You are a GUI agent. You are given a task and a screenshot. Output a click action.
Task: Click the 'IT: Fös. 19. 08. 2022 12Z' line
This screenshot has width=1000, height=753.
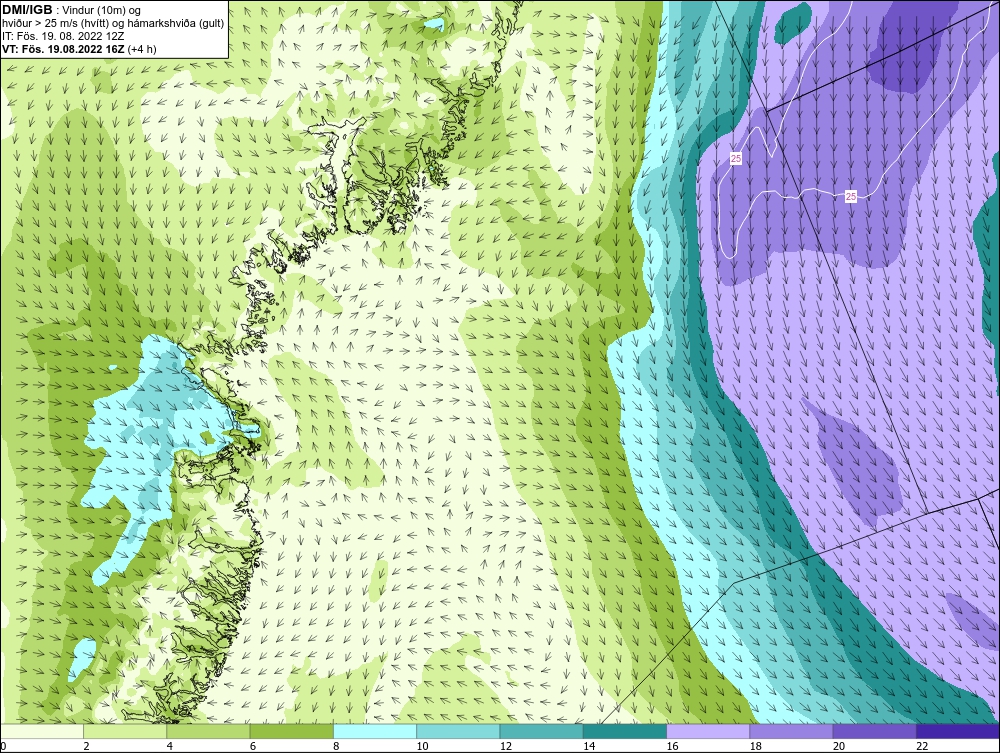coord(62,36)
